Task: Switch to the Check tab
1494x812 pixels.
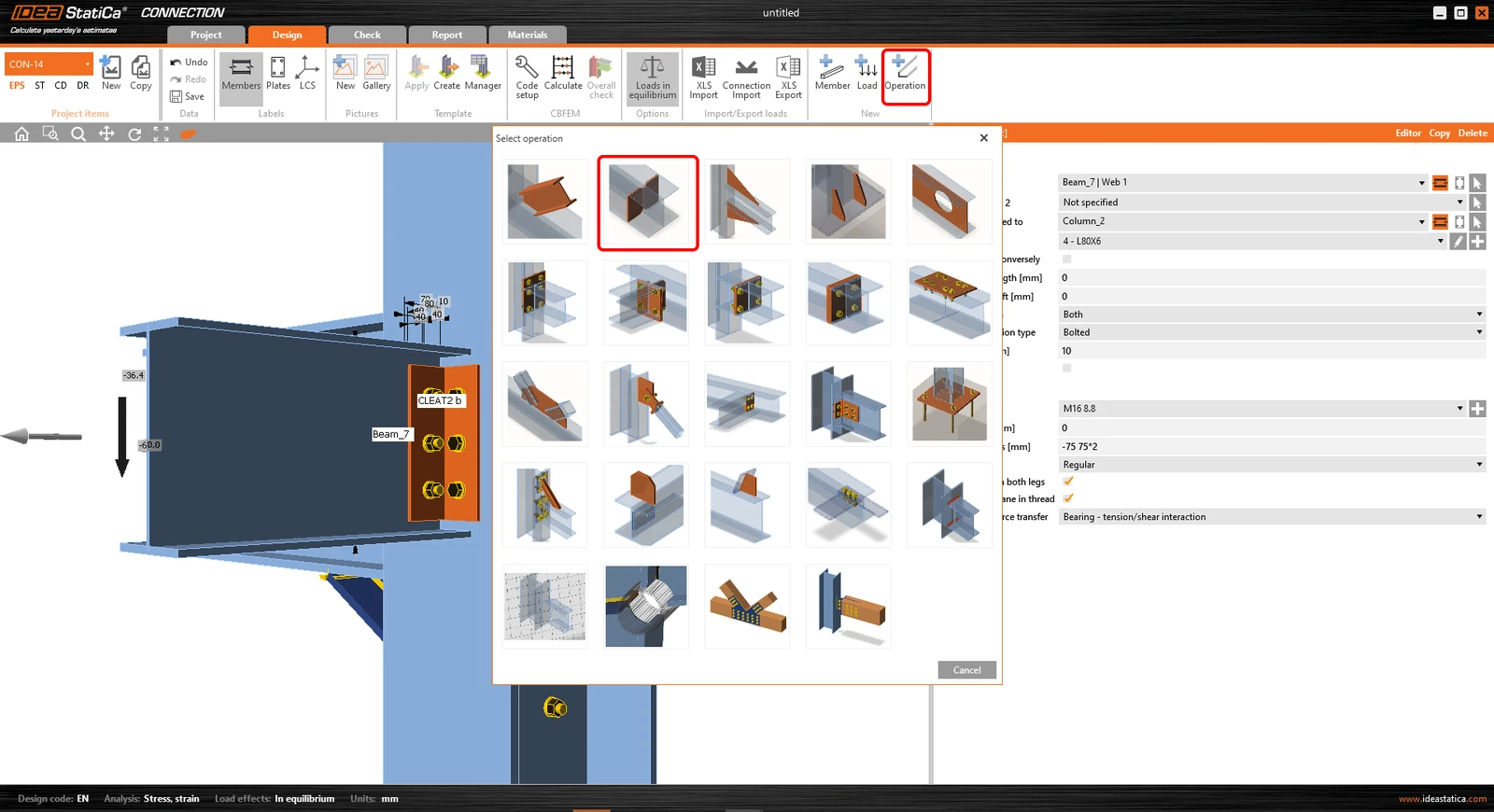Action: [x=367, y=35]
